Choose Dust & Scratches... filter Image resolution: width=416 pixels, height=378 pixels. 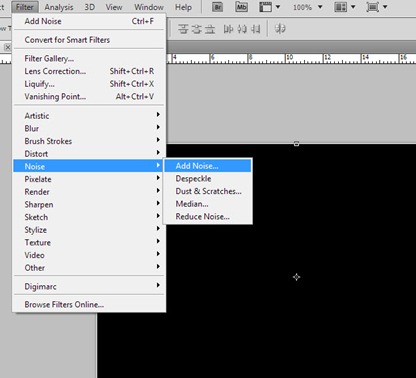point(208,191)
